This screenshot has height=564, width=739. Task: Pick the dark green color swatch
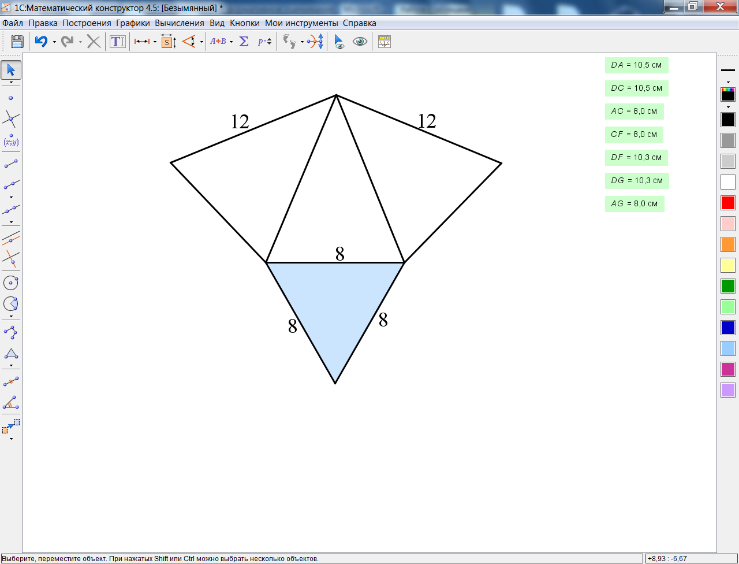coord(728,286)
